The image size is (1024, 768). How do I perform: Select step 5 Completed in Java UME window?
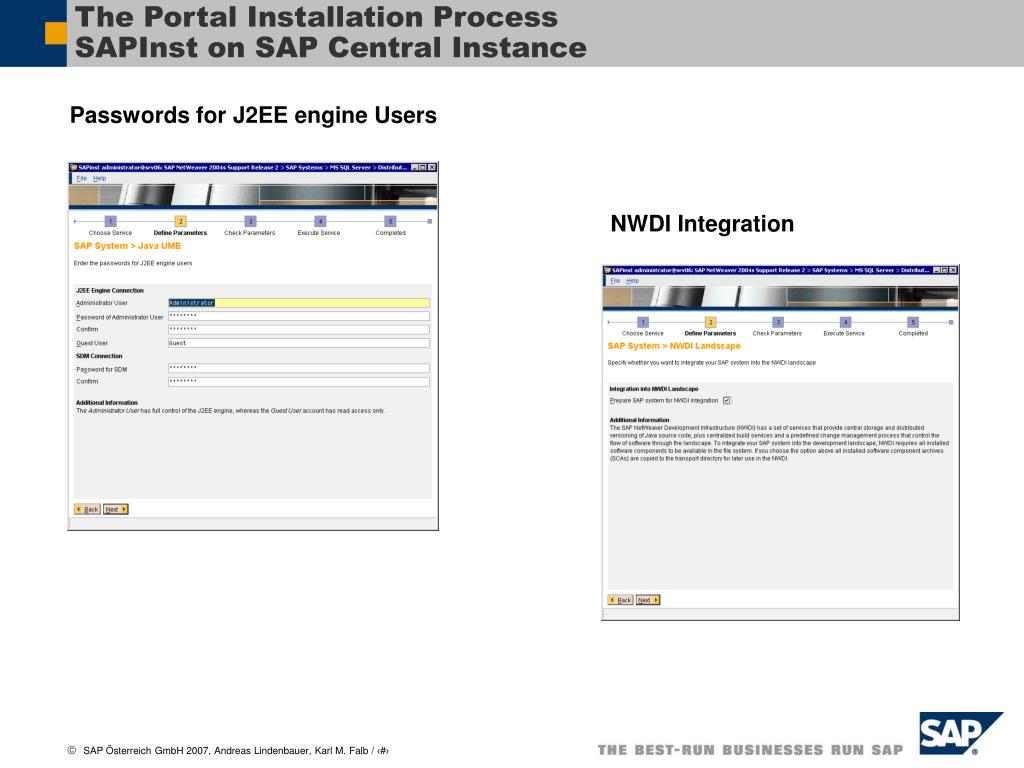tap(390, 221)
